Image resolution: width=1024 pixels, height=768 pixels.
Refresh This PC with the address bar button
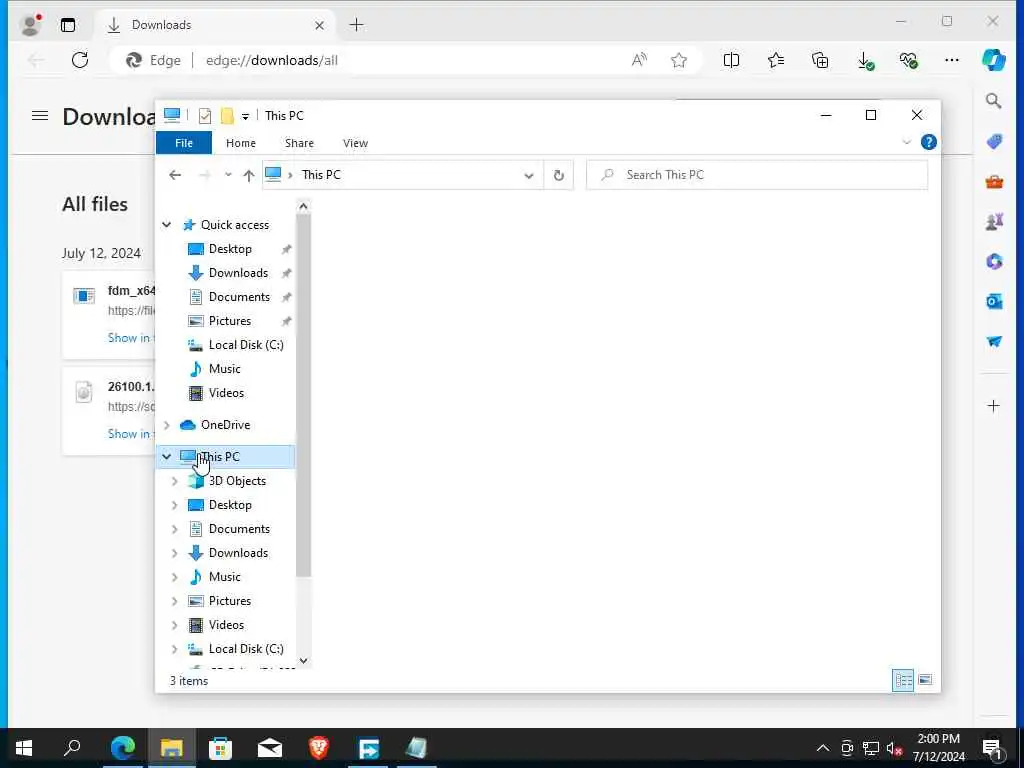[x=558, y=175]
